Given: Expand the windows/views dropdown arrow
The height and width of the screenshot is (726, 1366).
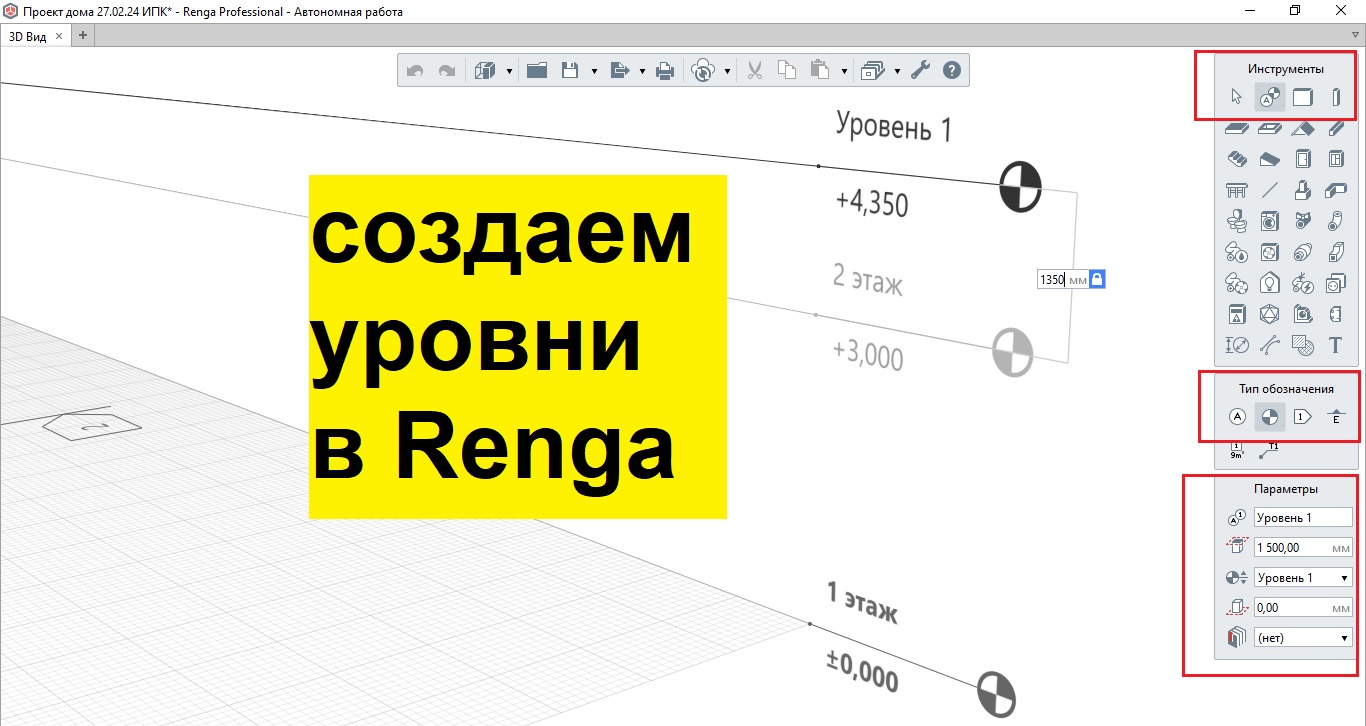Looking at the screenshot, I should 897,71.
